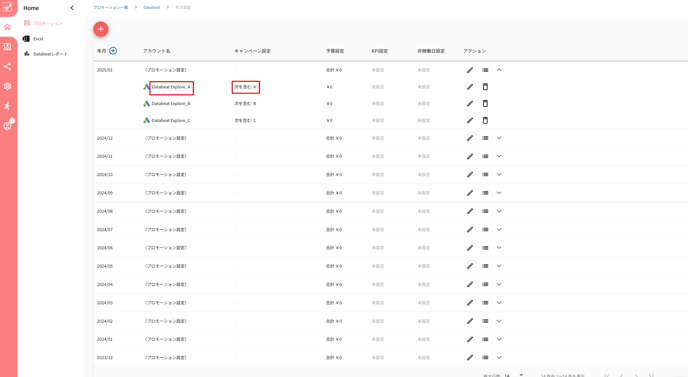Screen dimensions: 688x377
Task: Edit the 2024/04 row with the pencil icon
Action: point(470,284)
